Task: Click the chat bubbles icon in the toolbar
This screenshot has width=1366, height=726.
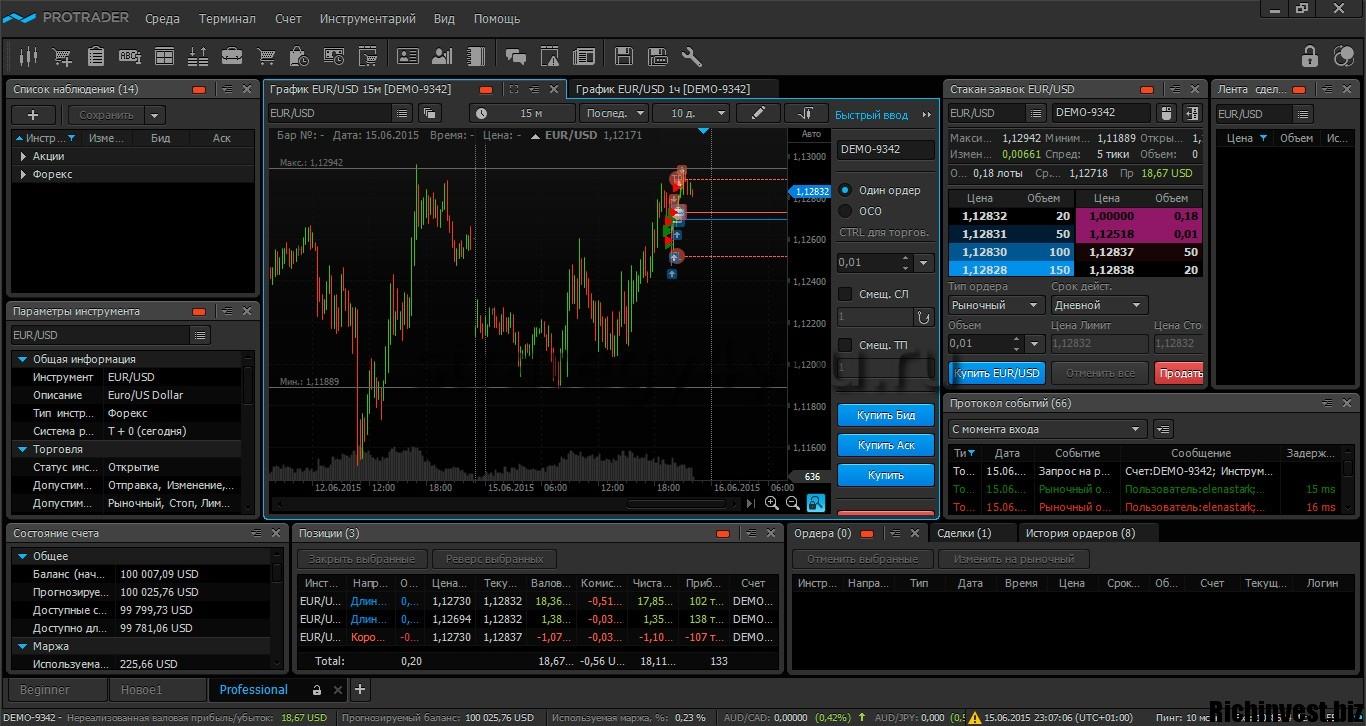Action: [x=516, y=56]
